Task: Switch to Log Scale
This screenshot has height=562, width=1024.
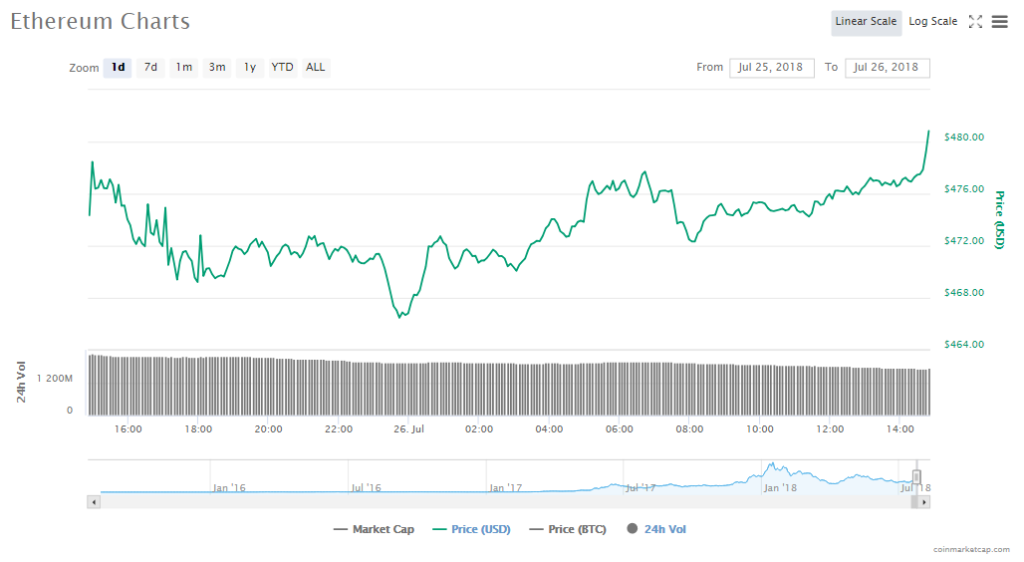Action: tap(932, 22)
